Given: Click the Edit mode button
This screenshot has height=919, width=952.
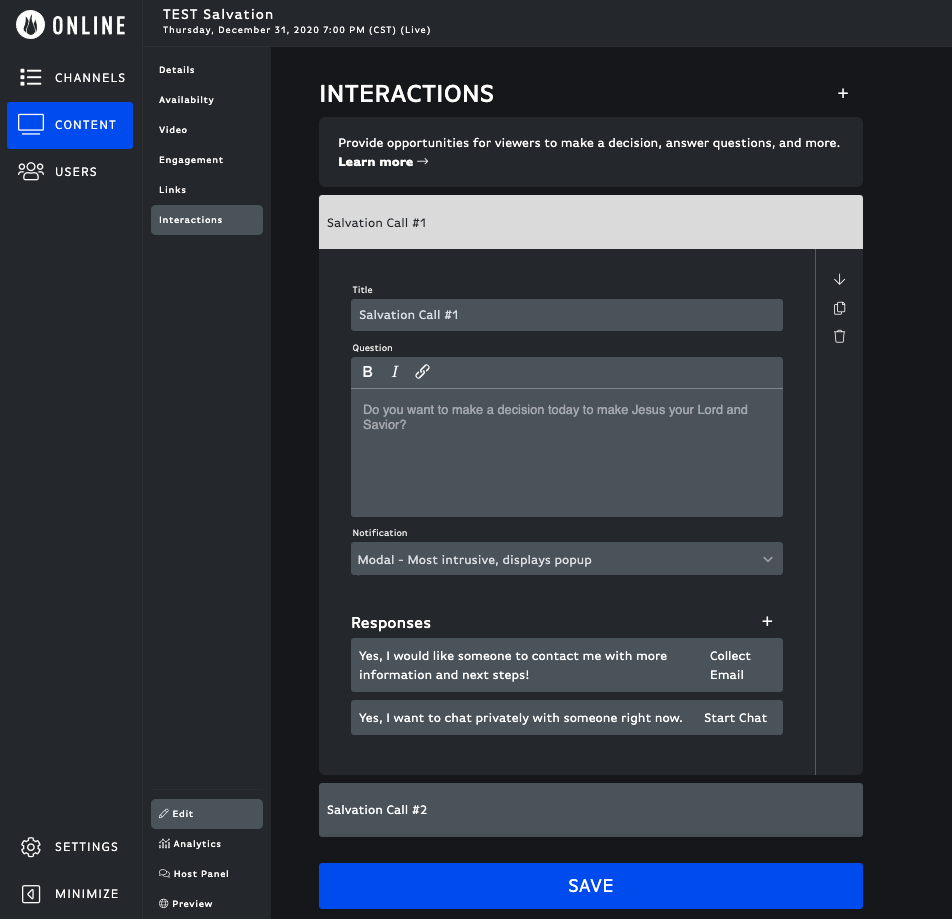Looking at the screenshot, I should pyautogui.click(x=206, y=814).
